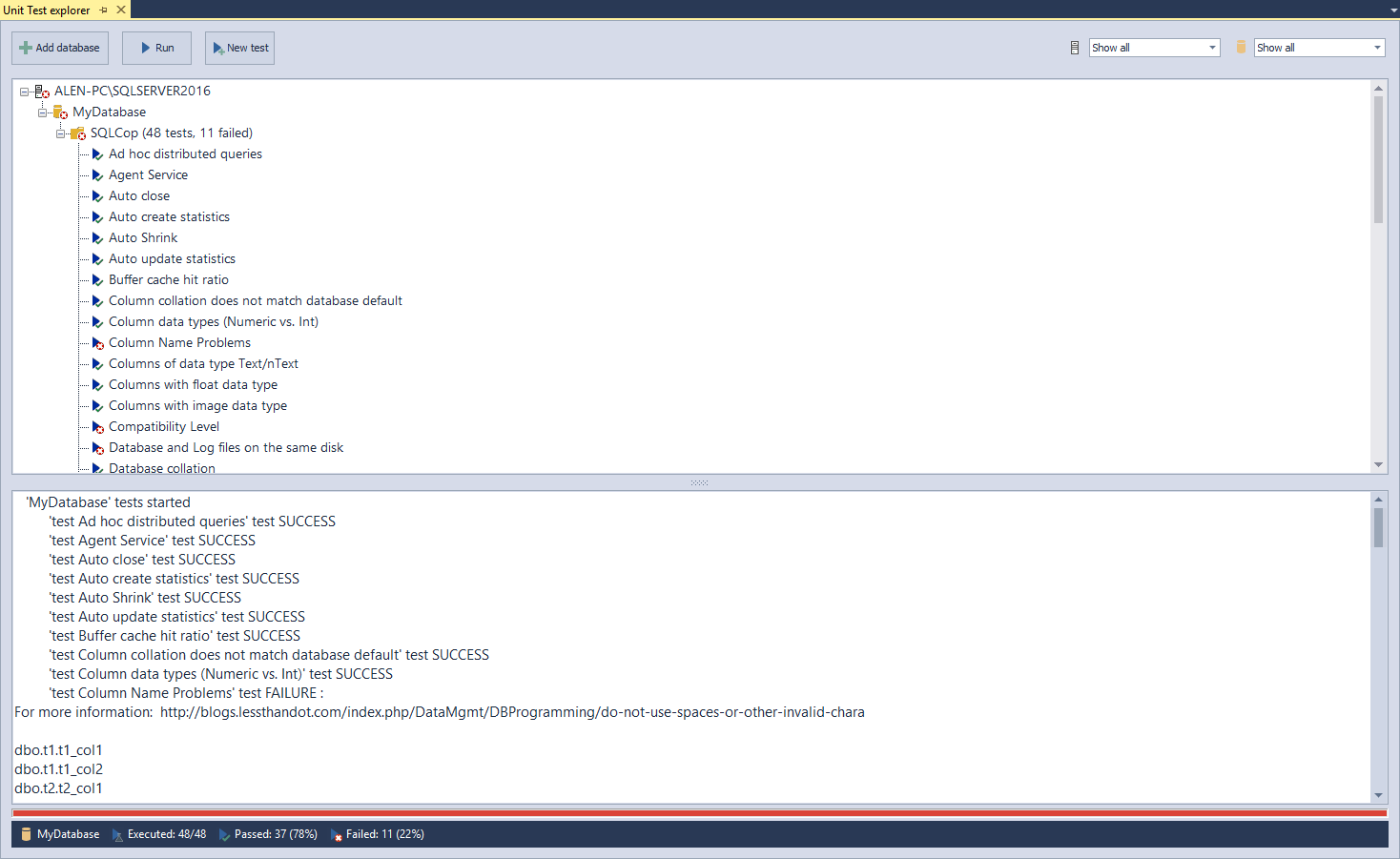
Task: Select the Auto Shrink test
Action: pyautogui.click(x=143, y=238)
